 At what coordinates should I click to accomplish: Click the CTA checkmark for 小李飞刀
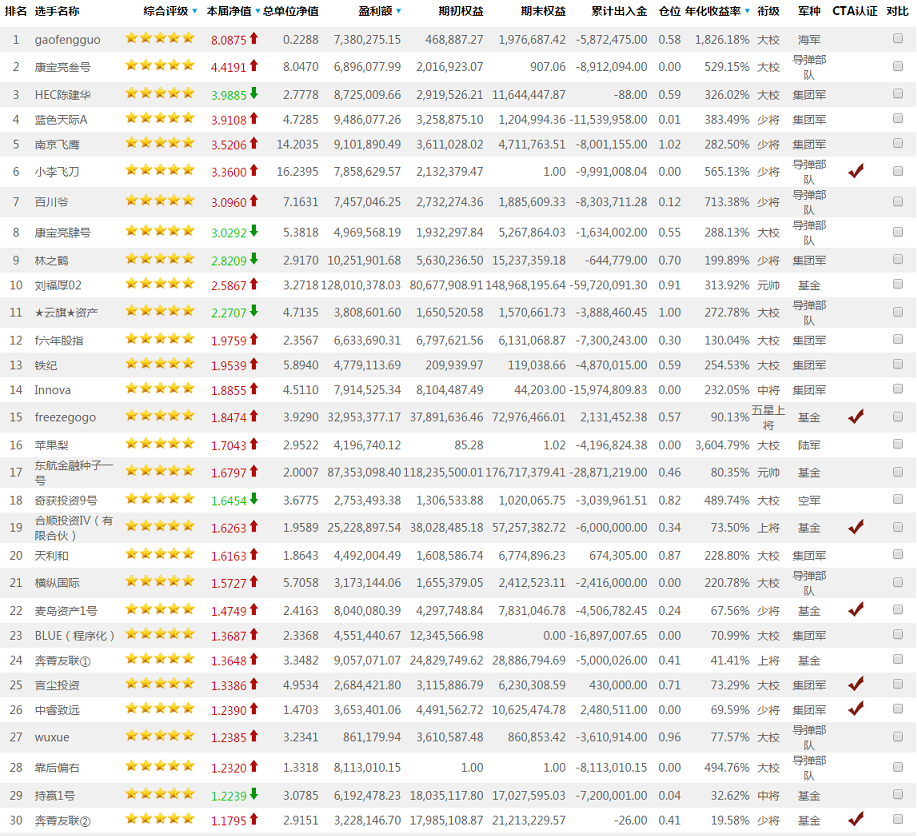tap(856, 171)
